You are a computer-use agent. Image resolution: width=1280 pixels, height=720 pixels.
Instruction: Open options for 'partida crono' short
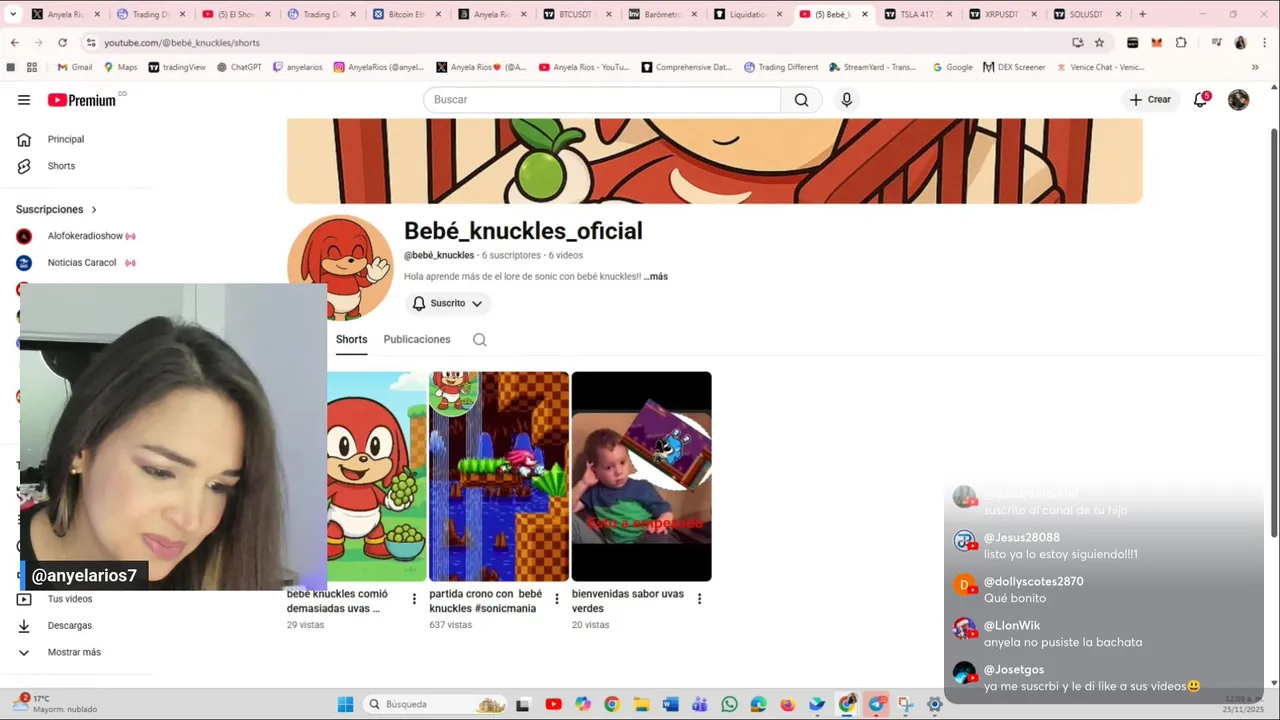tap(556, 599)
